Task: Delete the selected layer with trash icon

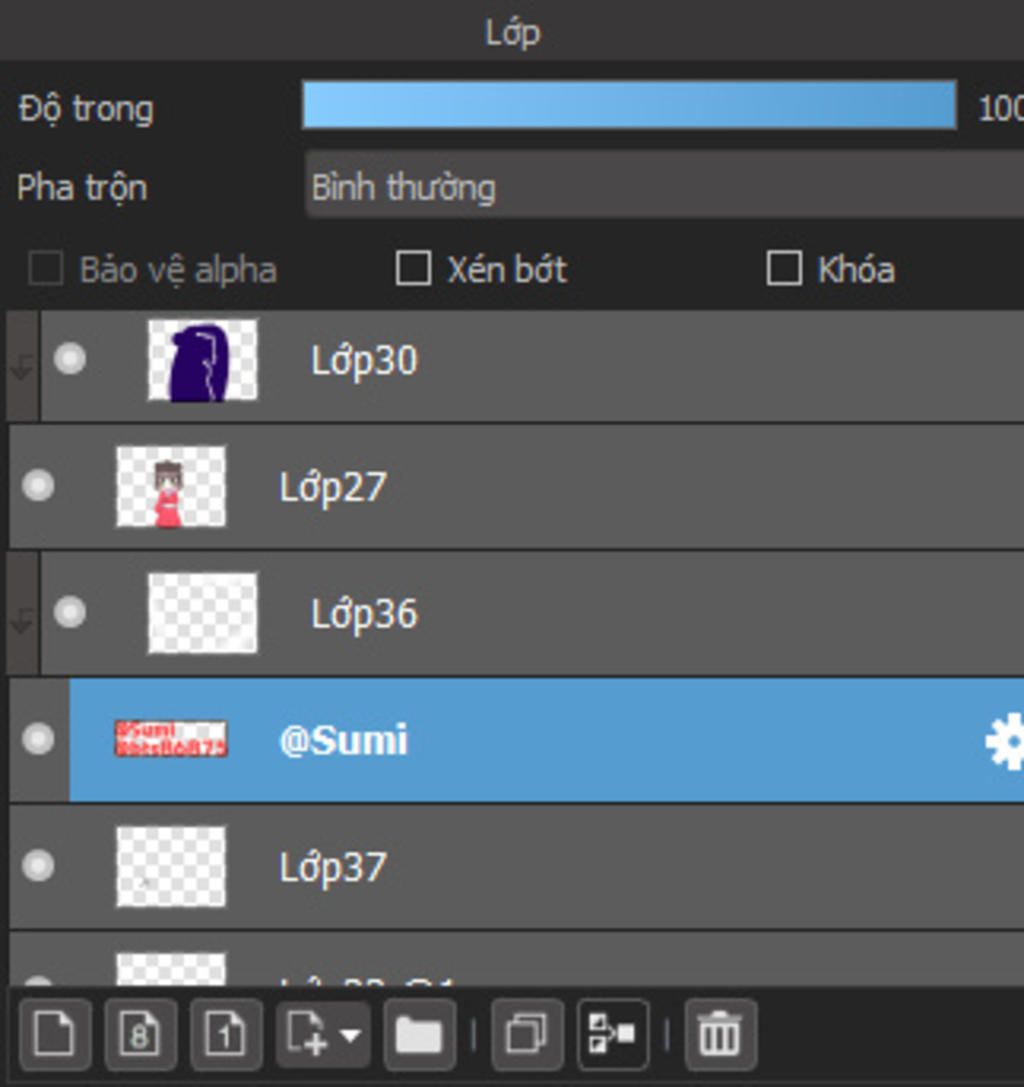Action: [x=720, y=1035]
